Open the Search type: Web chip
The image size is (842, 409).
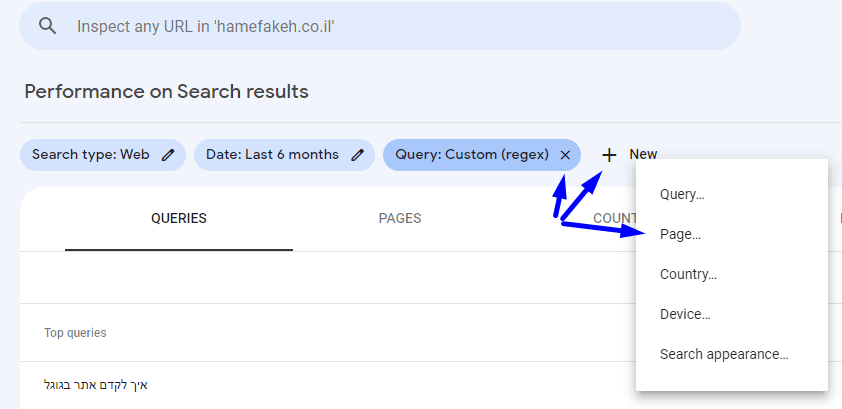click(90, 155)
